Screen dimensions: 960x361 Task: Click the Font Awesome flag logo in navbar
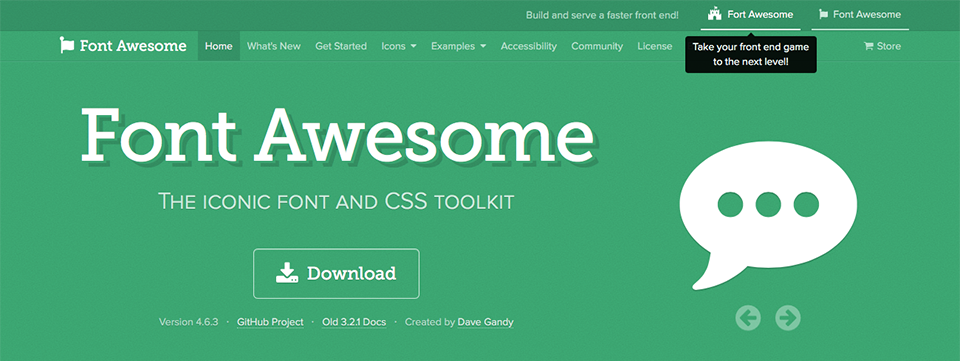point(67,45)
